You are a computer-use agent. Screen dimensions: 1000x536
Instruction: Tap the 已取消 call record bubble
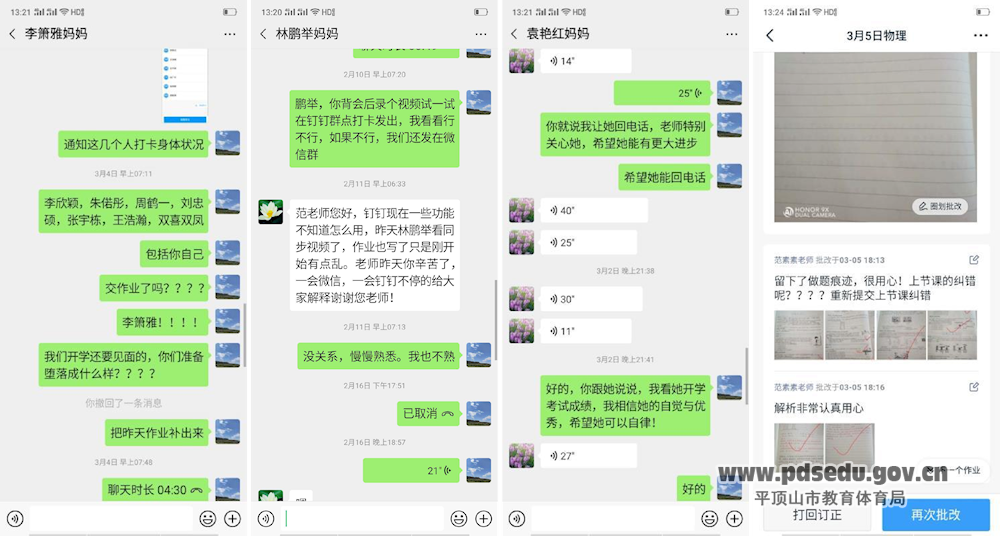(428, 413)
